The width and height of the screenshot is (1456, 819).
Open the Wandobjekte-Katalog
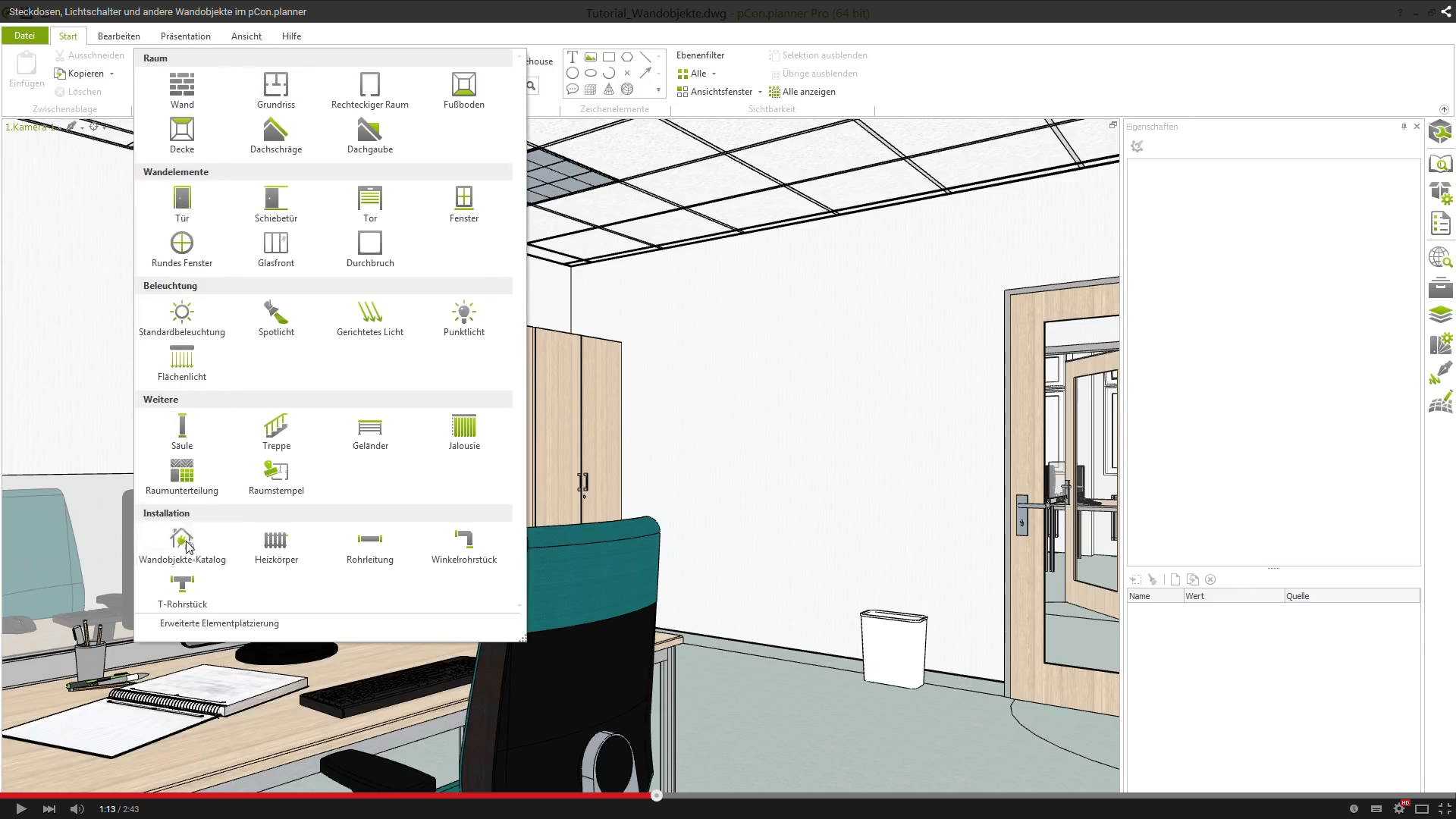(182, 541)
